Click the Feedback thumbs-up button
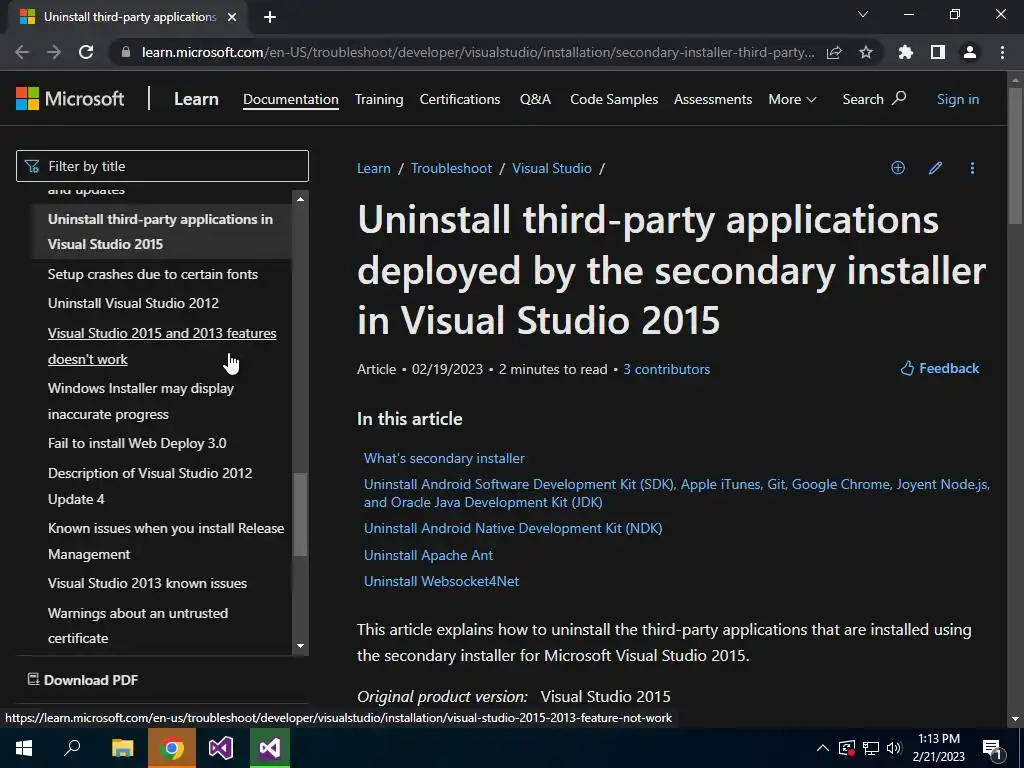The image size is (1024, 768). [940, 368]
